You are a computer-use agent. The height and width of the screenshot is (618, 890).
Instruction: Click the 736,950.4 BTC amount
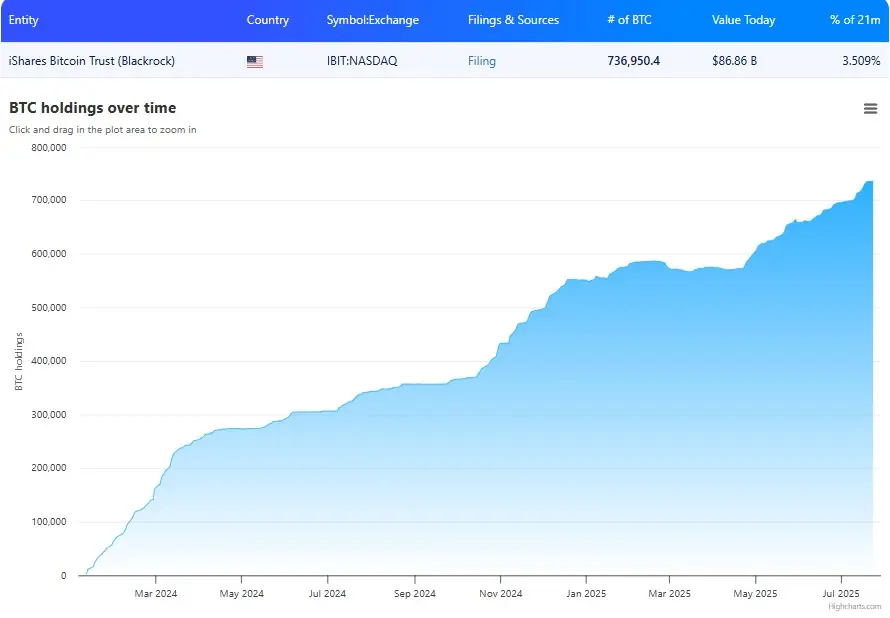coord(633,61)
